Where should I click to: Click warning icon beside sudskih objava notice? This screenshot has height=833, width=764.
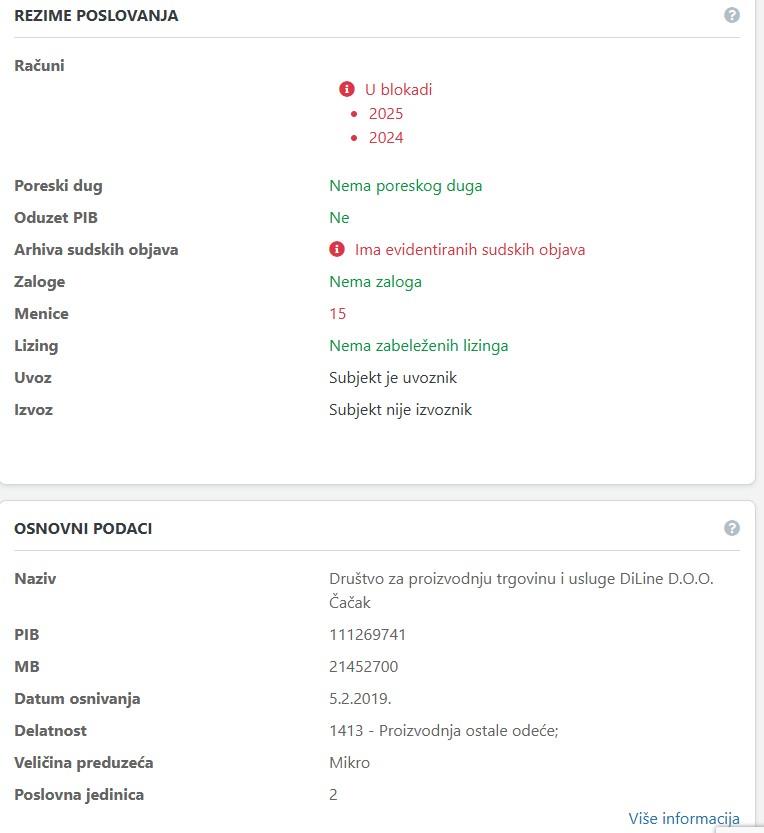coord(337,249)
